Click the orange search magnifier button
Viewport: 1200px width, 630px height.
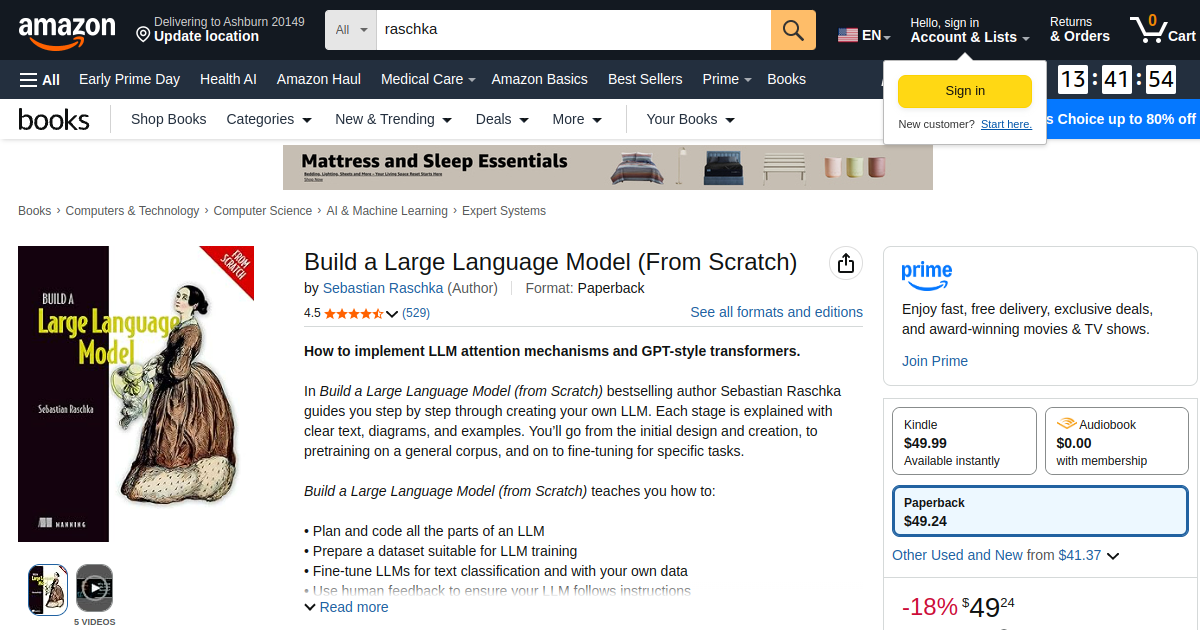click(793, 30)
